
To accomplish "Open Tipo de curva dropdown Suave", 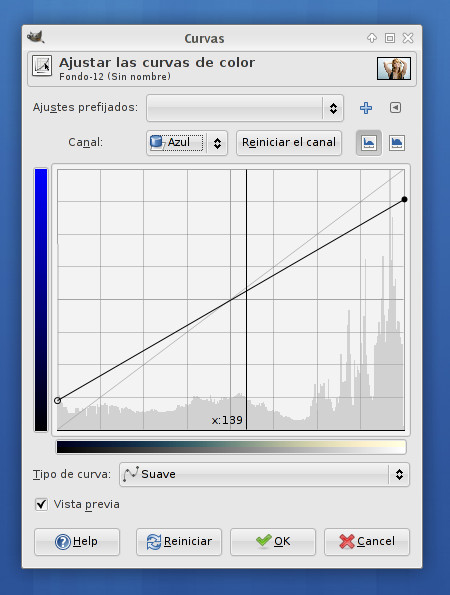I will pos(264,474).
